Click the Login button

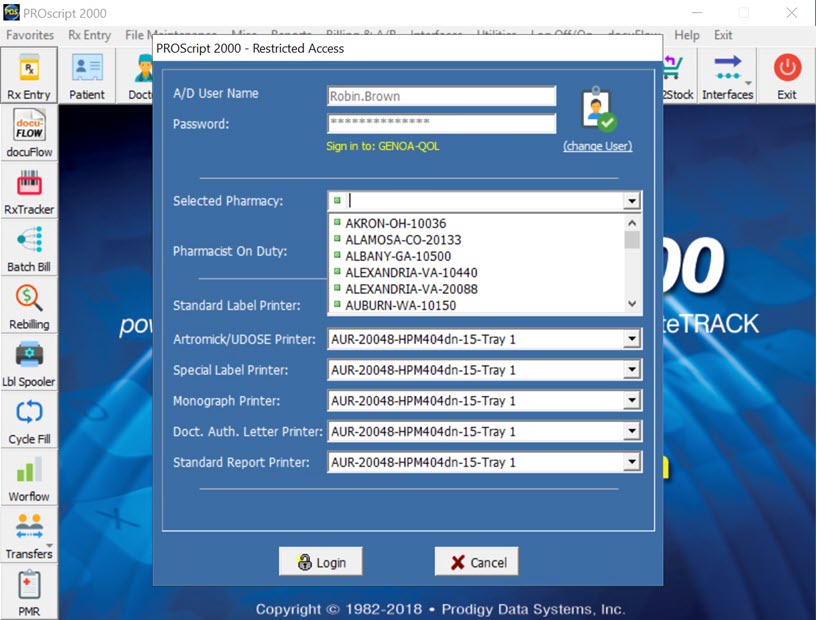(320, 562)
